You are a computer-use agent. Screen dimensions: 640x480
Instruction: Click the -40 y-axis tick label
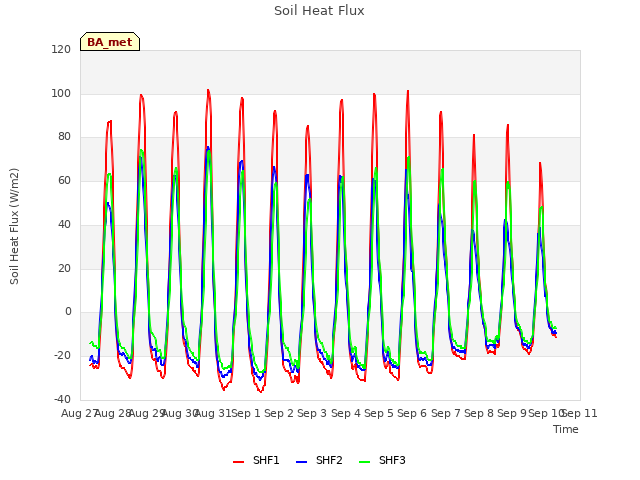62,399
